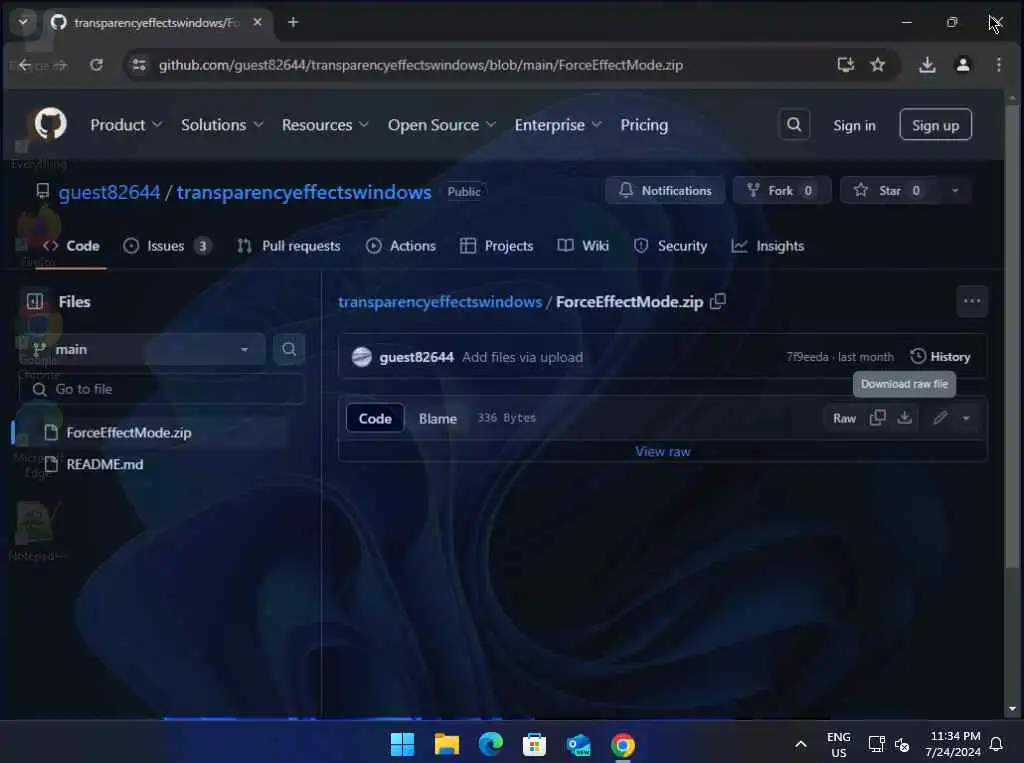Go to the Actions tab

point(401,246)
